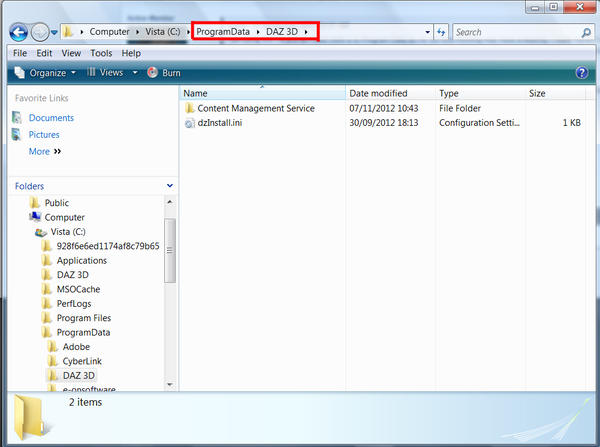The height and width of the screenshot is (447, 600).
Task: Click dzInstall.ini file icon
Action: pos(190,123)
